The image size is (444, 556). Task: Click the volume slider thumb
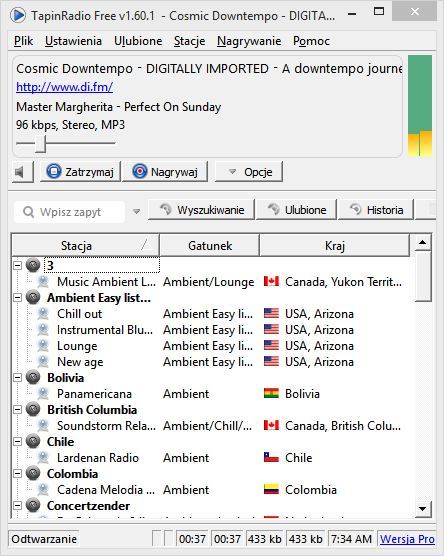(x=40, y=144)
